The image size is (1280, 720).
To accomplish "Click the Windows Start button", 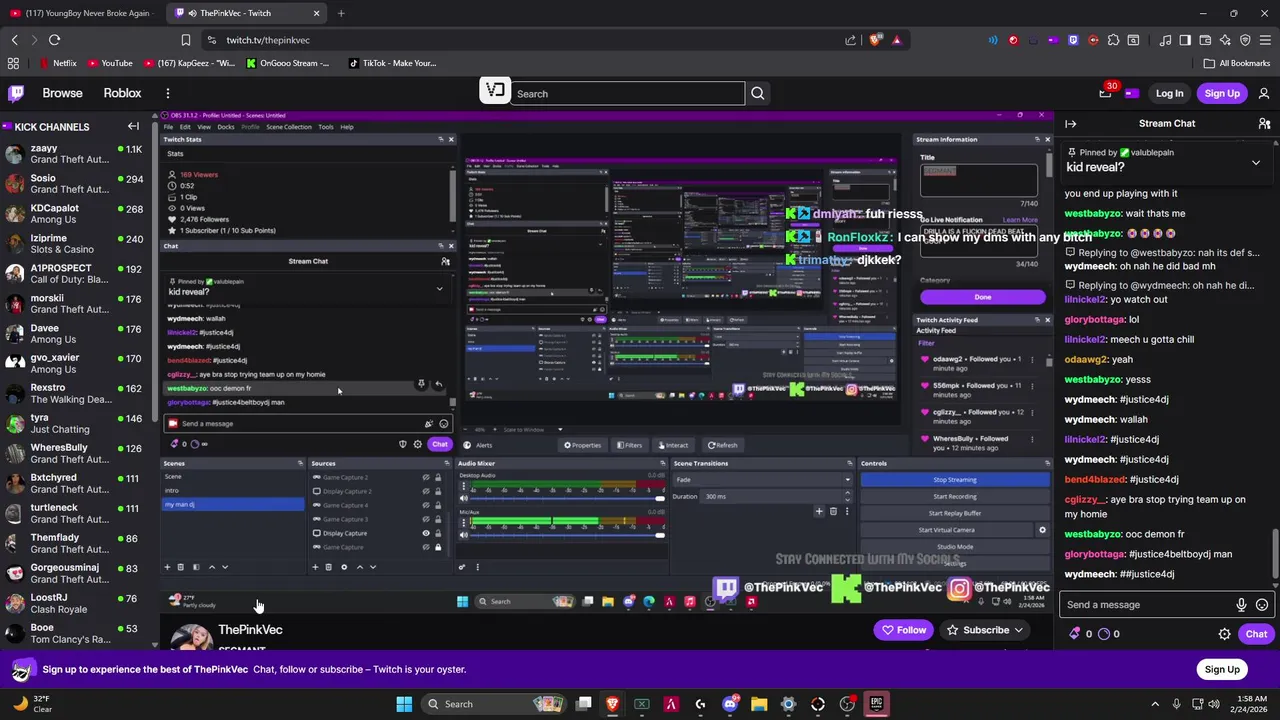I will click(x=404, y=704).
